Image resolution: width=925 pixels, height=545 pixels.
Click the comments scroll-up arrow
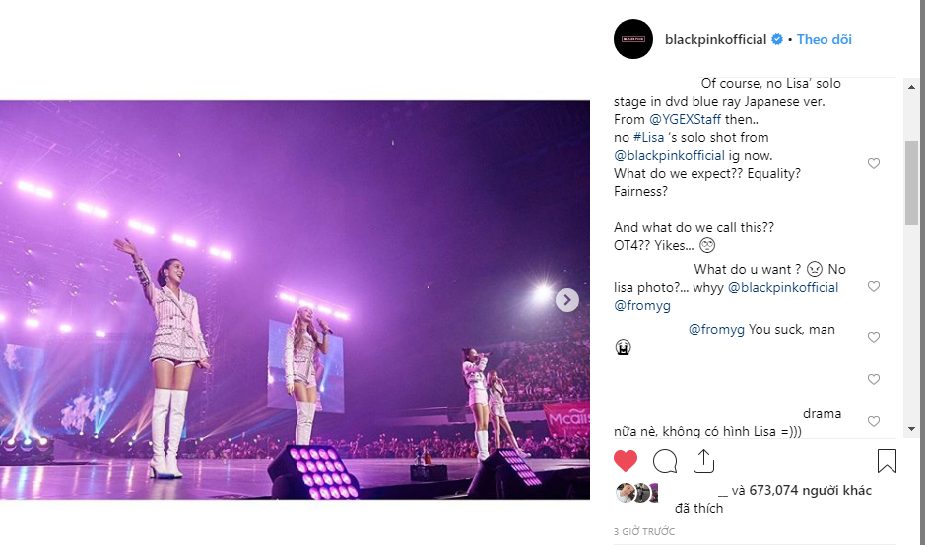pos(911,87)
